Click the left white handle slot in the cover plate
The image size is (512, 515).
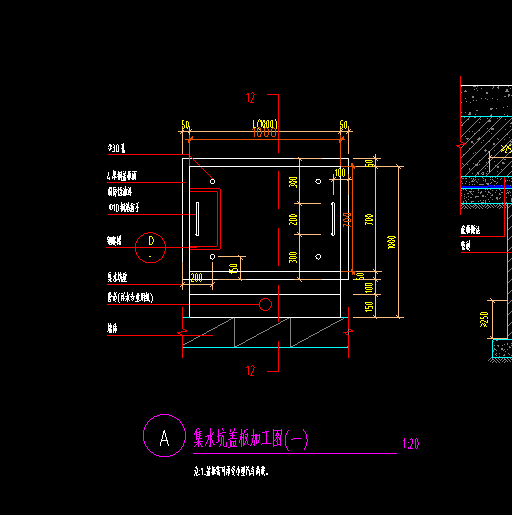pos(197,219)
